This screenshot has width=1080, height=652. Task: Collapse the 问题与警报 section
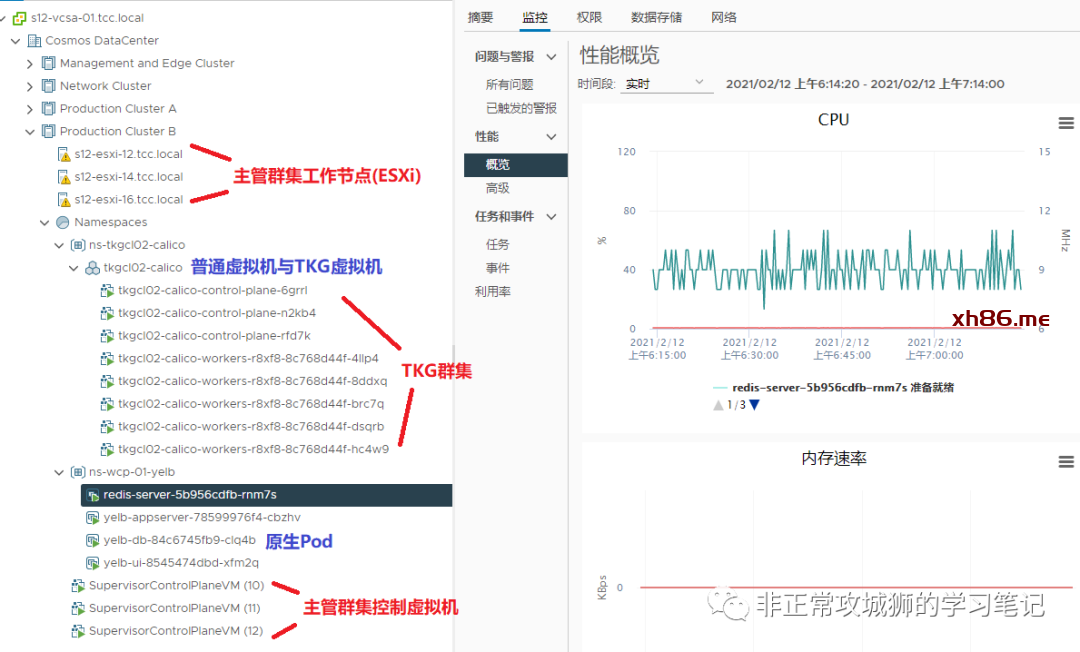551,57
